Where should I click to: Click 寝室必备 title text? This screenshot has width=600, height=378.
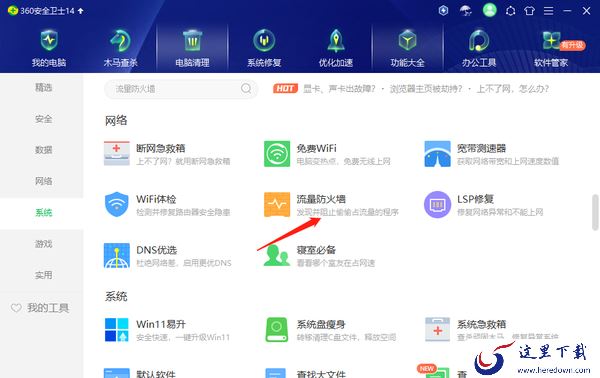click(316, 250)
